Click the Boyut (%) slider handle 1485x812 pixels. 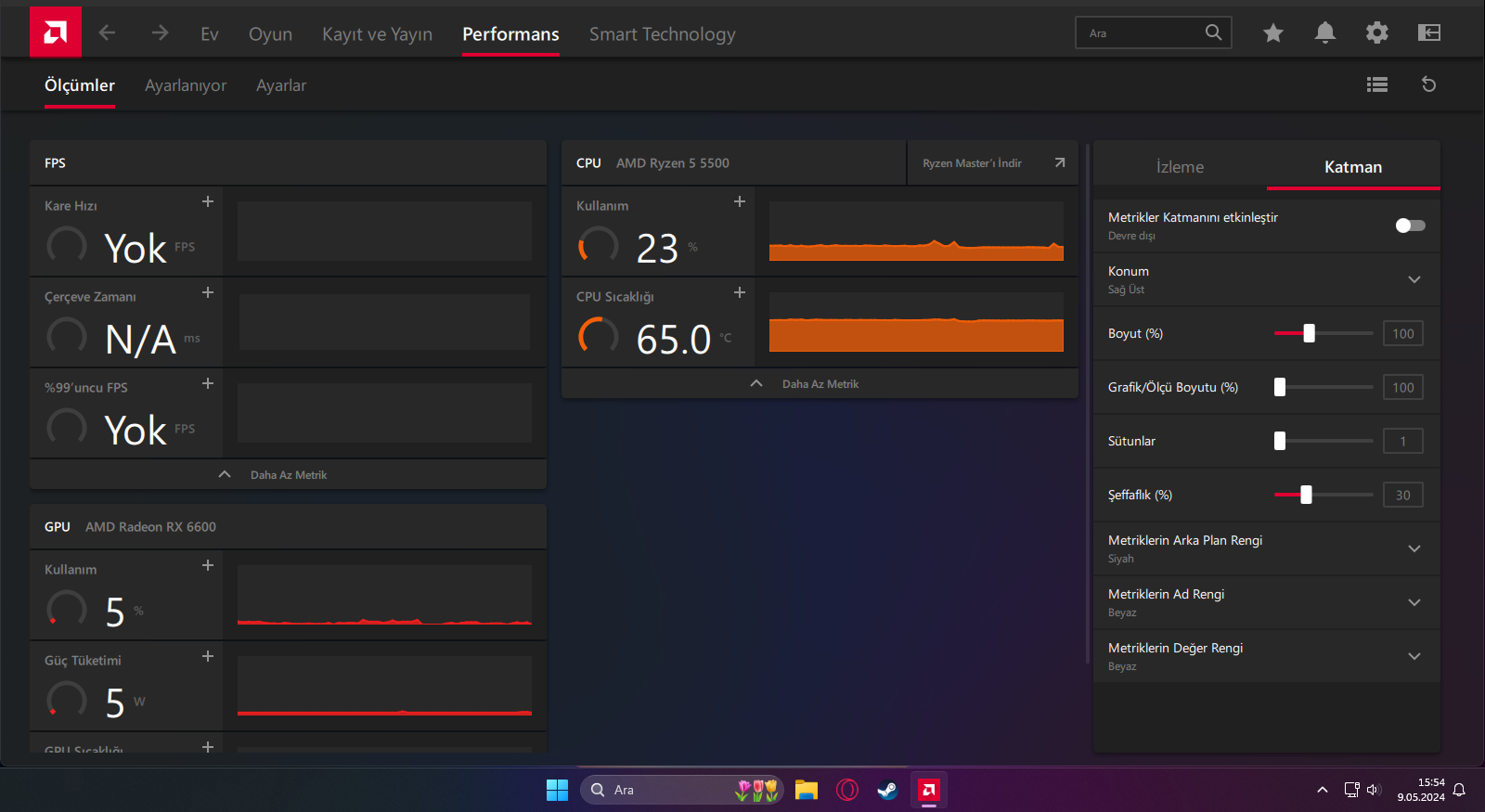click(1309, 333)
